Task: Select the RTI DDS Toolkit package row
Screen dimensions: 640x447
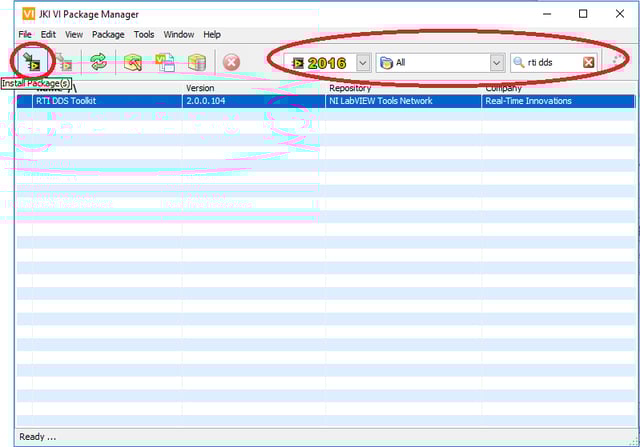Action: (326, 101)
